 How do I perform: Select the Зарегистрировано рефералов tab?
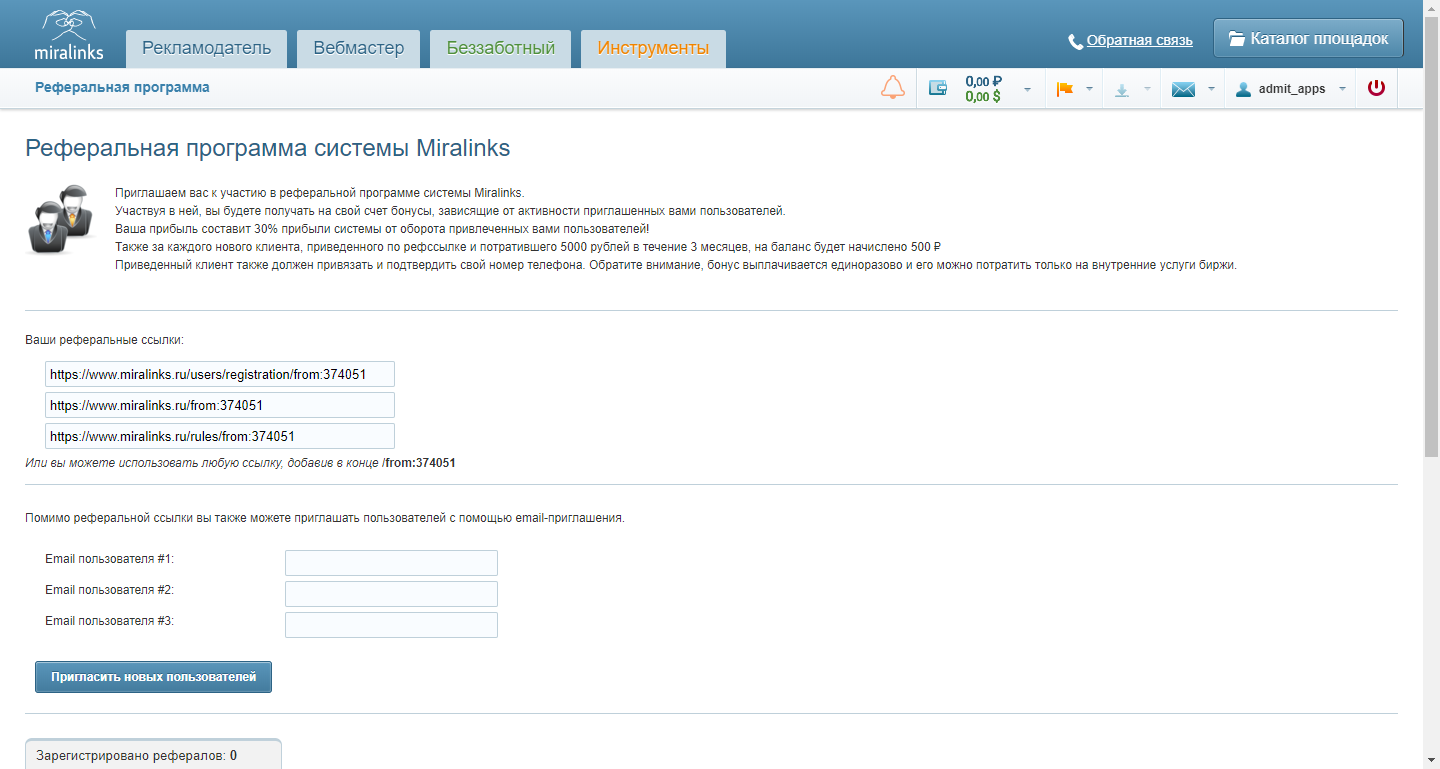(x=153, y=754)
